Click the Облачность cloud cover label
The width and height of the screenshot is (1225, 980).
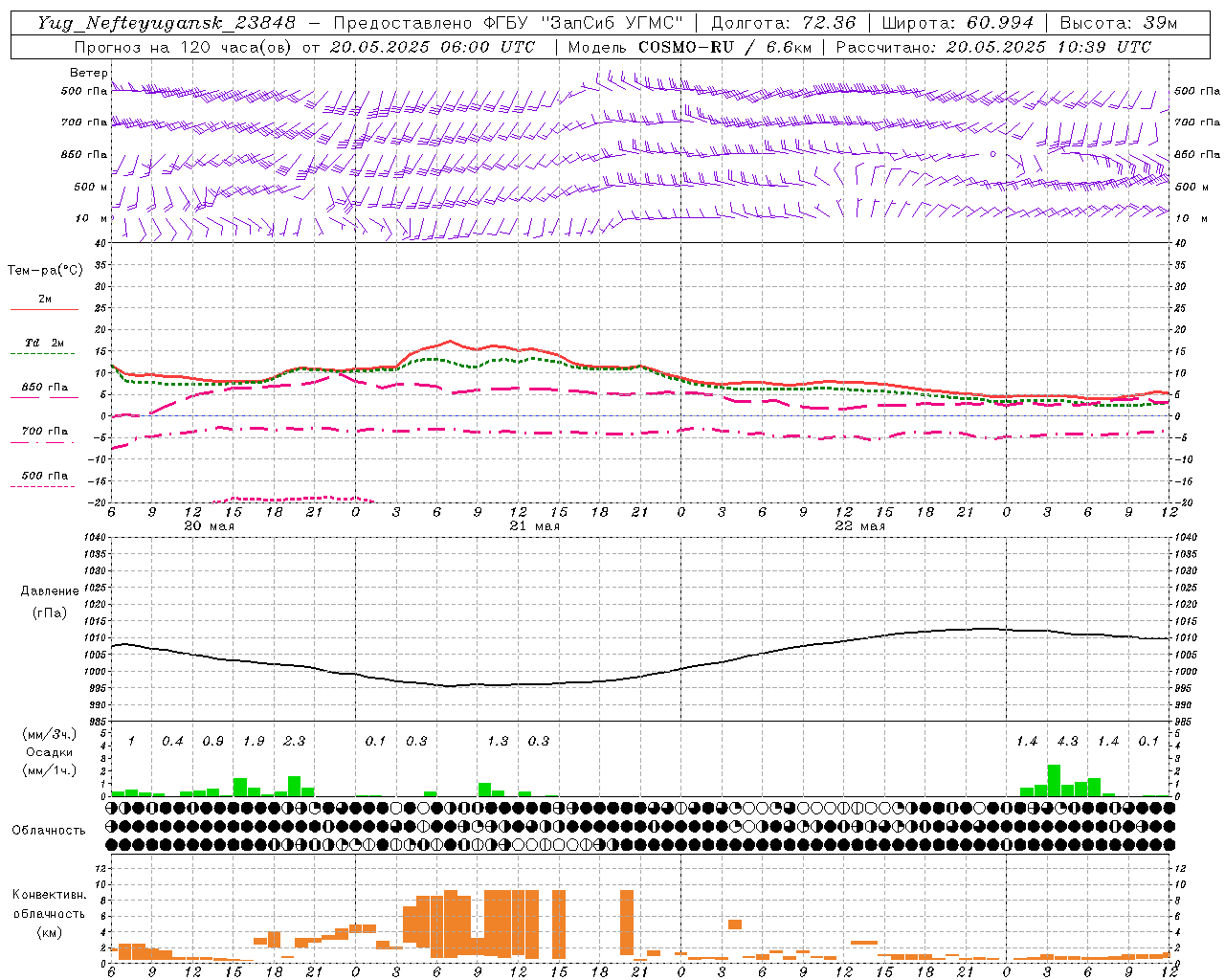point(49,831)
